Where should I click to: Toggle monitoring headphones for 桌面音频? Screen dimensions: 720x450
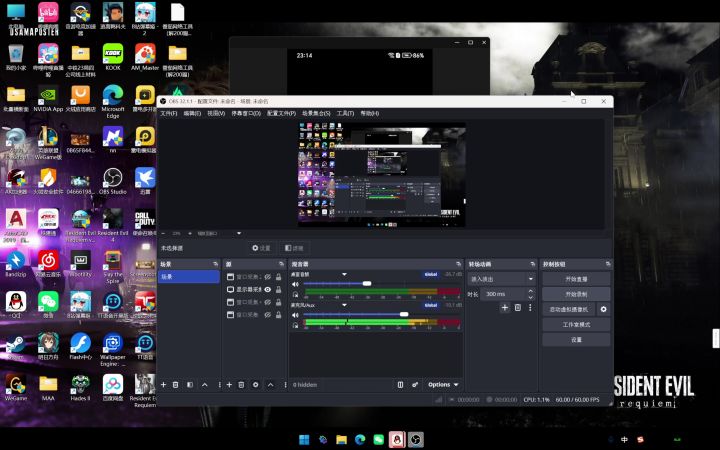tap(295, 294)
